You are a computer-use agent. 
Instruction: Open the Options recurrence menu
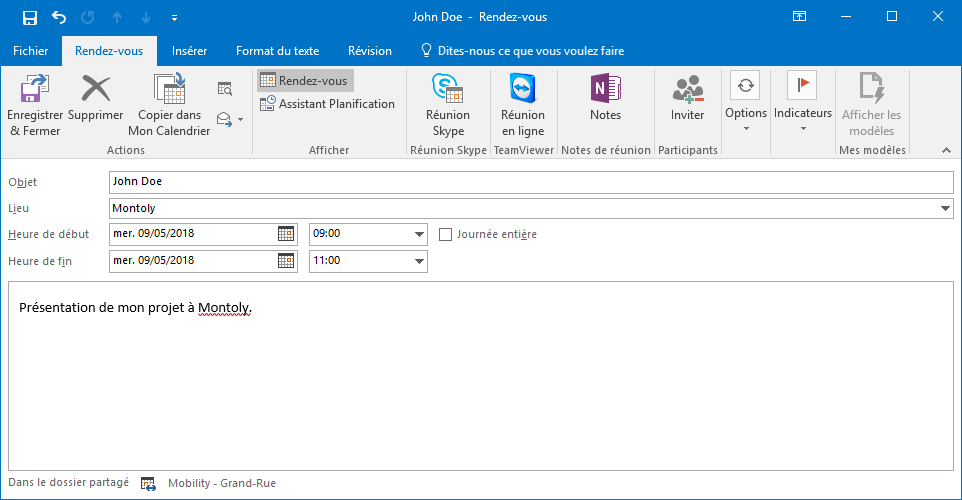pos(745,100)
